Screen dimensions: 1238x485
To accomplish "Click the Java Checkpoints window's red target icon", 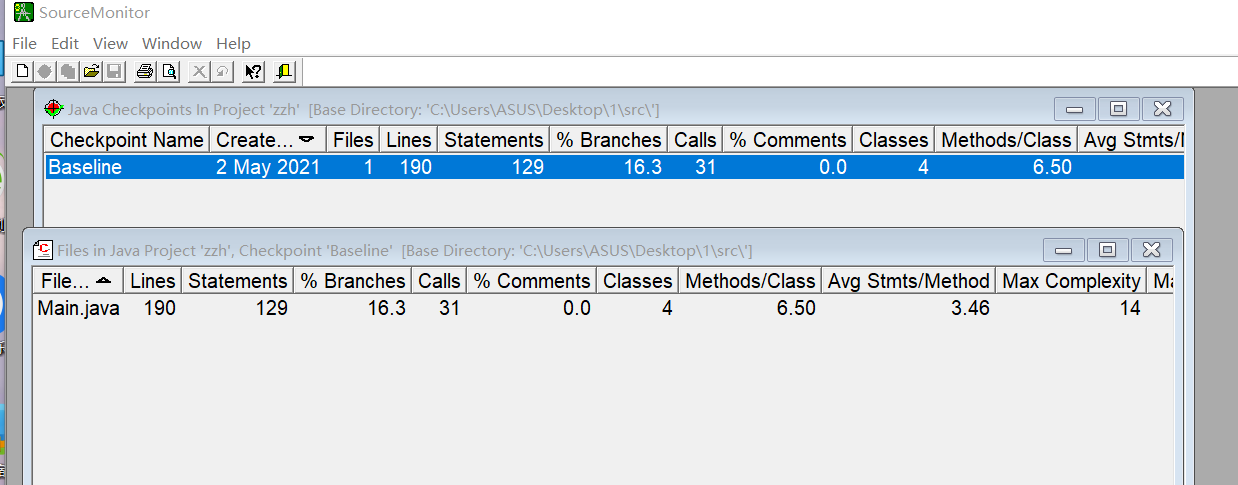I will click(x=54, y=109).
